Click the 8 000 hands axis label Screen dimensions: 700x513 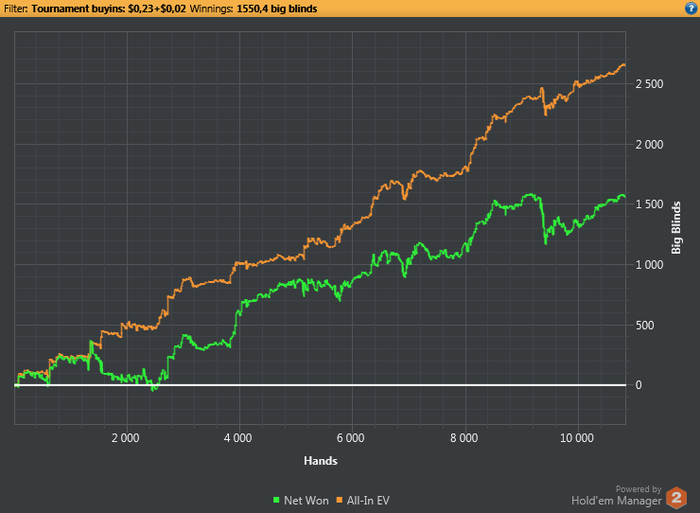coord(464,438)
